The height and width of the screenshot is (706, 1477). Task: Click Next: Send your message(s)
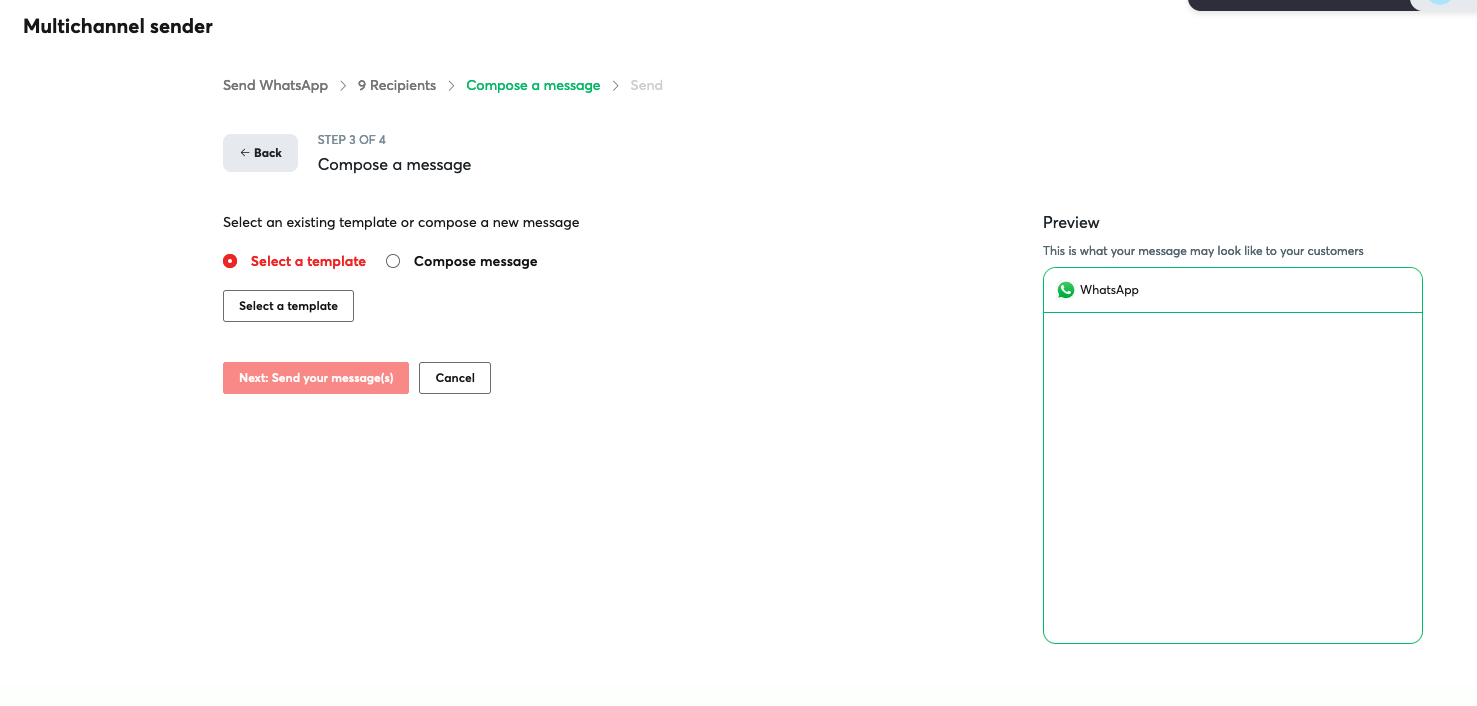315,378
